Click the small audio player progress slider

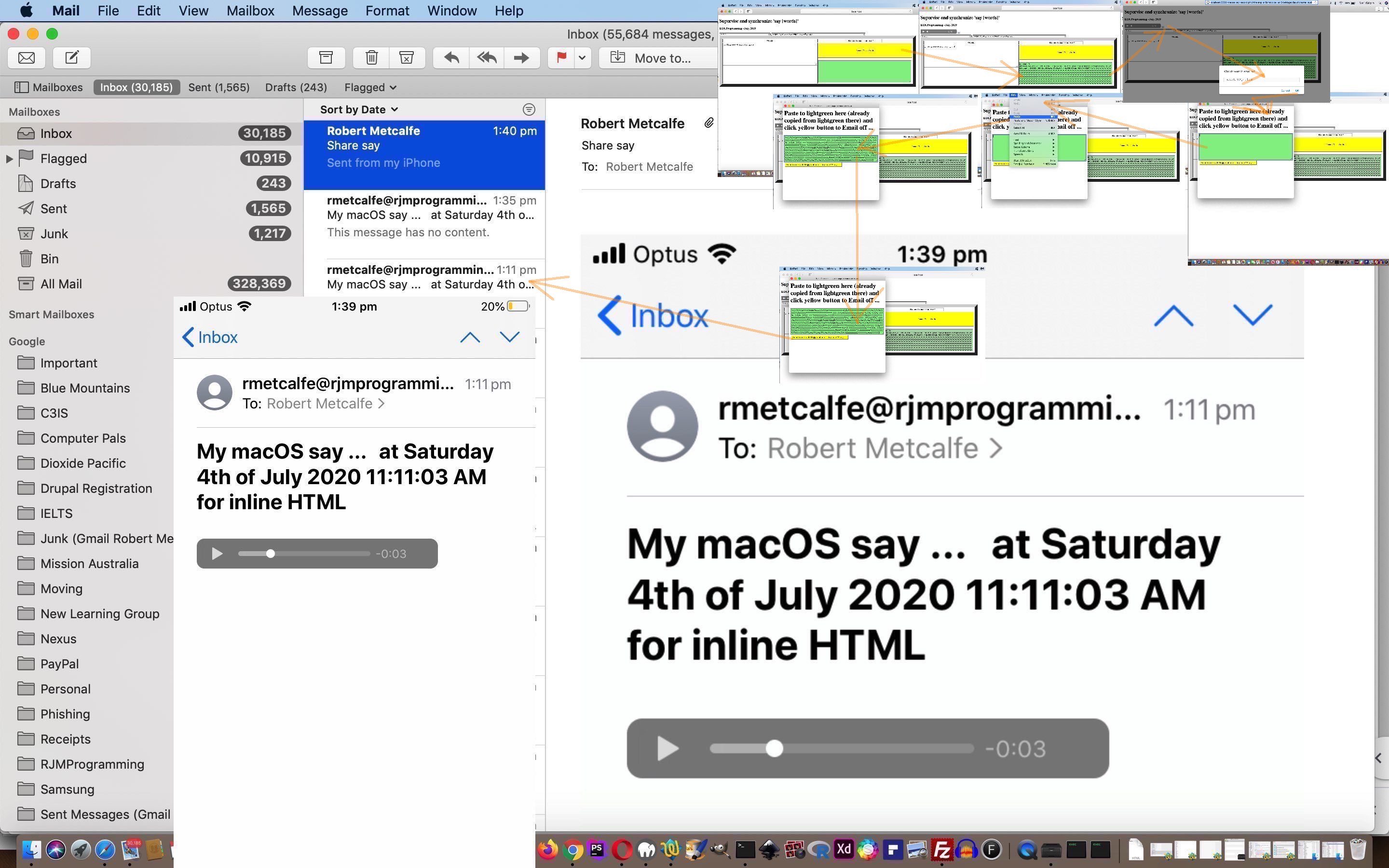304,554
